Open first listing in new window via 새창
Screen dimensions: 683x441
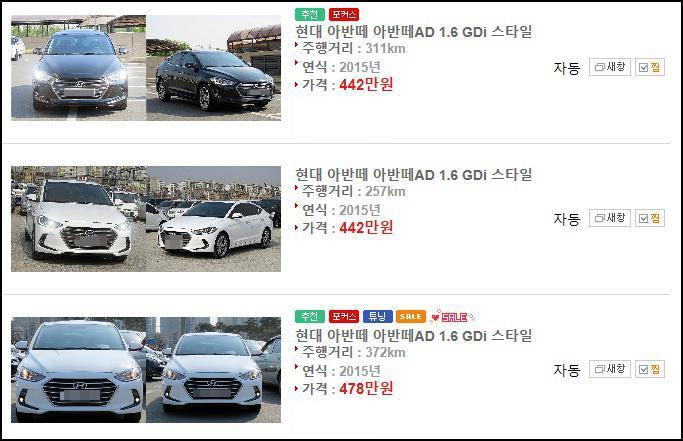(610, 67)
